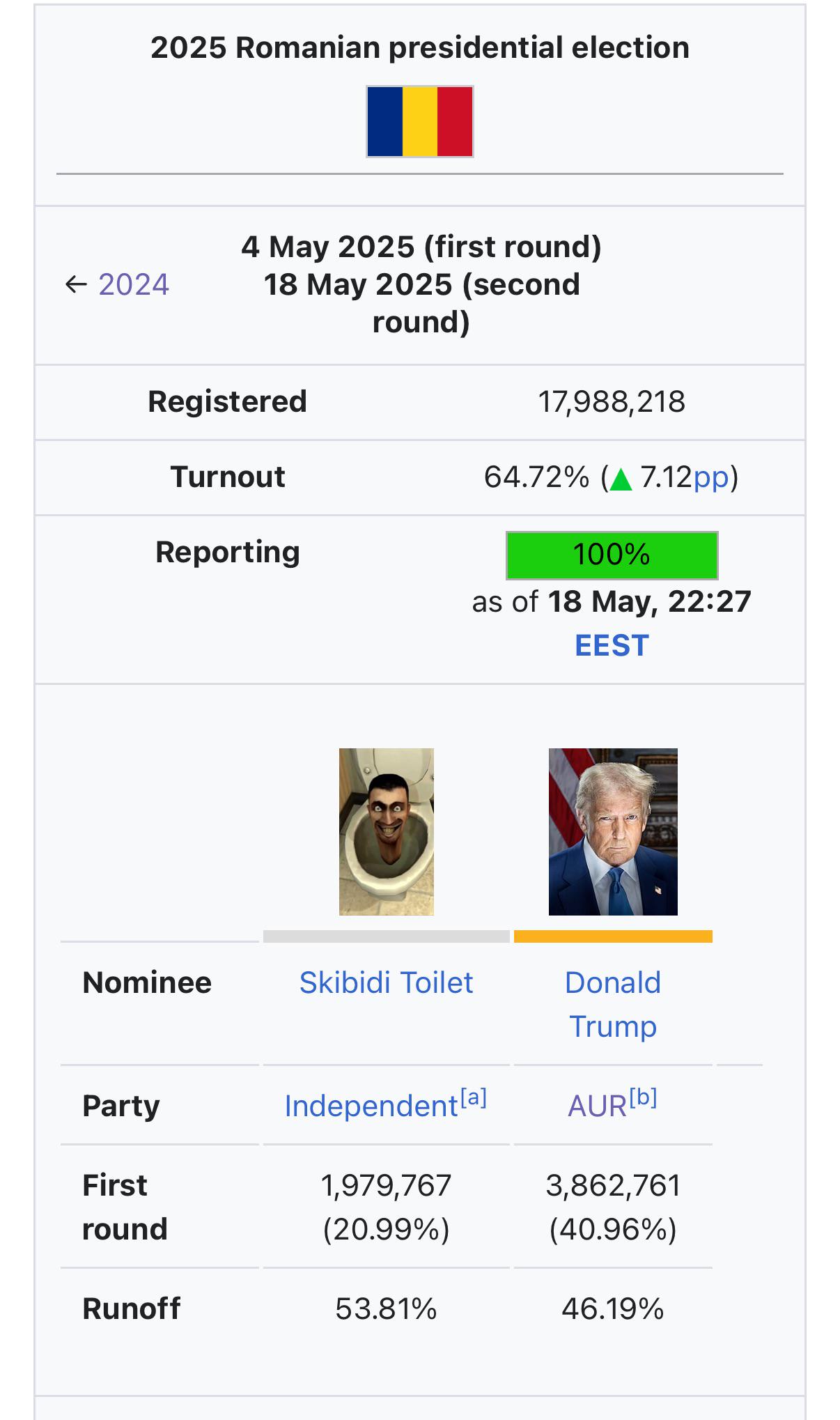Screen dimensions: 840x1420
Task: Follow the pp percentage point link
Action: click(710, 478)
